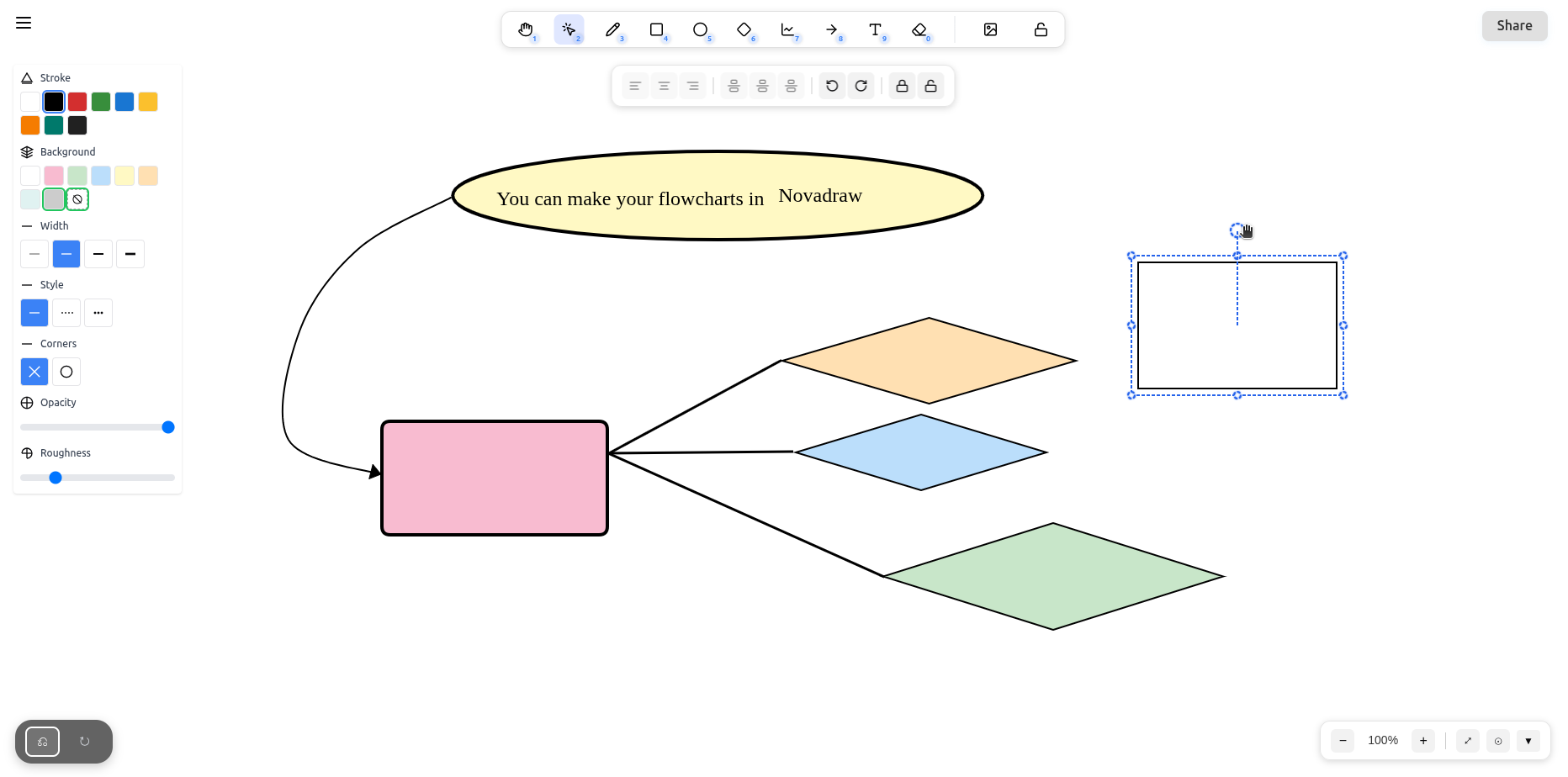This screenshot has height=777, width=1568.
Task: Set stroke color to orange
Action: click(x=30, y=125)
